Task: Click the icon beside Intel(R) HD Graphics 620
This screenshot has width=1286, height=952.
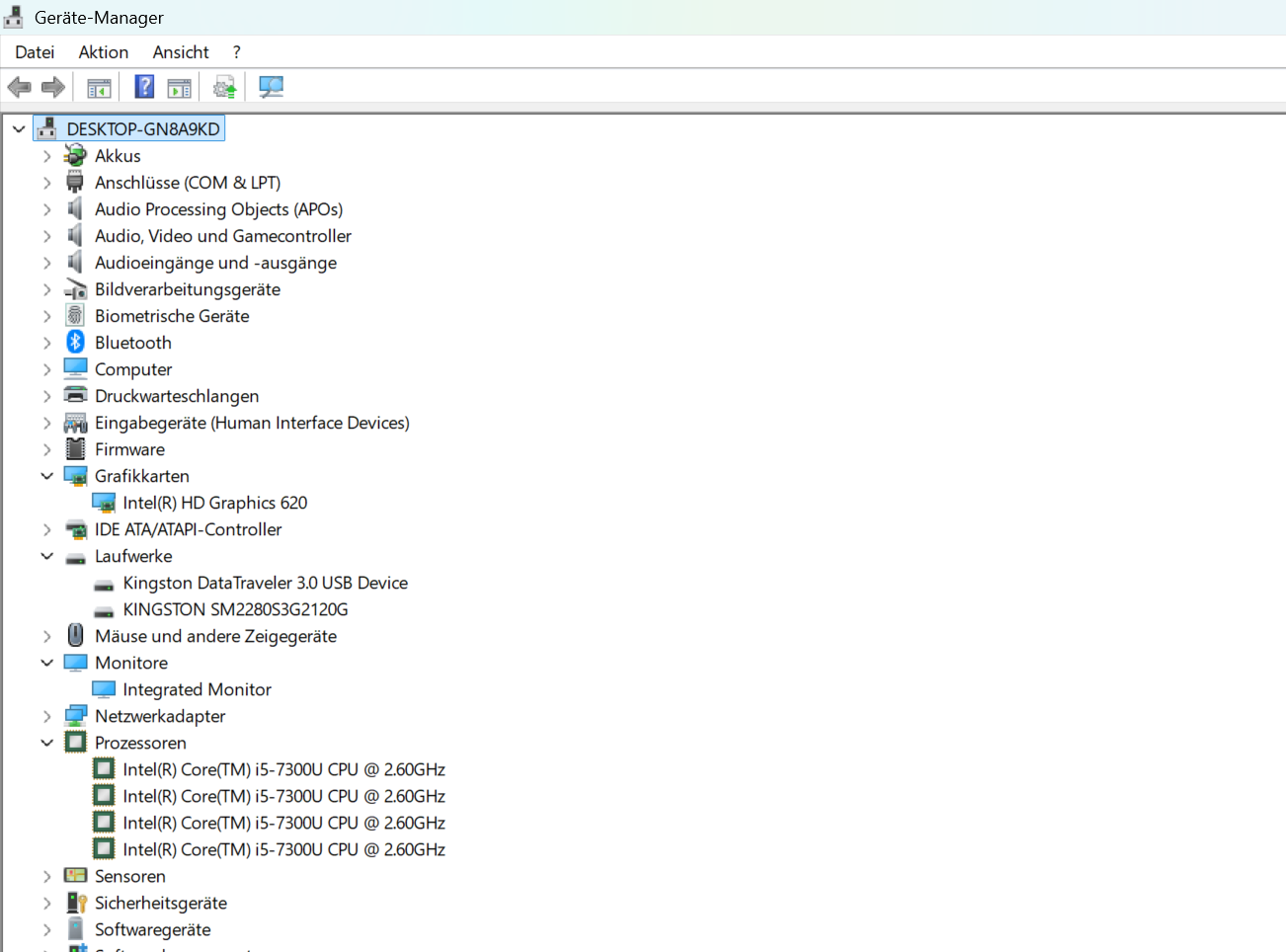Action: 104,503
